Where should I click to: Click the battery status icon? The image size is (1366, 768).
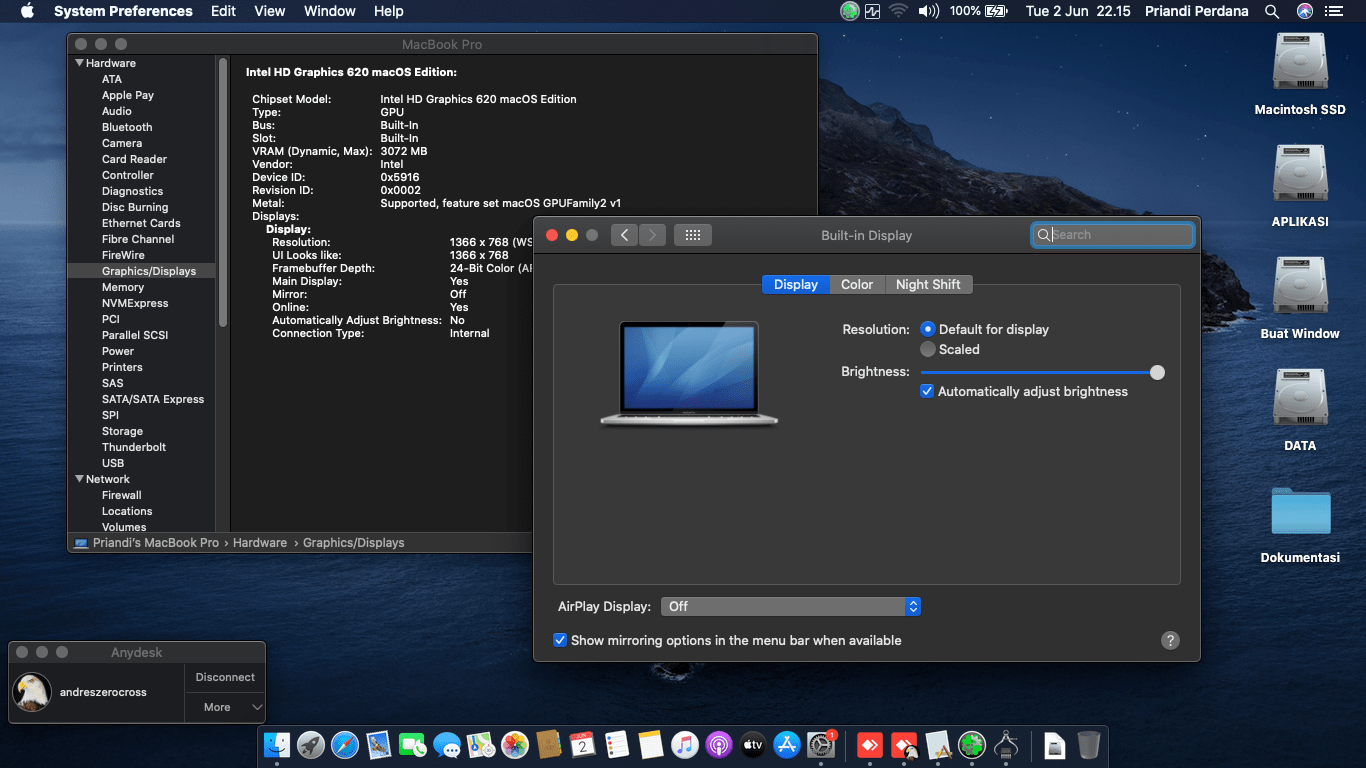point(996,11)
